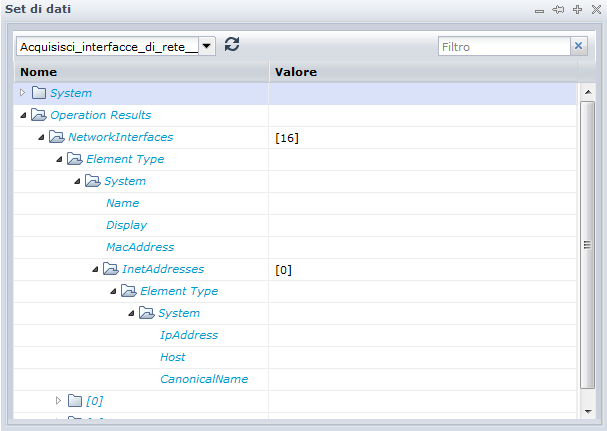This screenshot has height=431, width=607.
Task: Click the [0] value of InetAddresses
Action: point(283,270)
